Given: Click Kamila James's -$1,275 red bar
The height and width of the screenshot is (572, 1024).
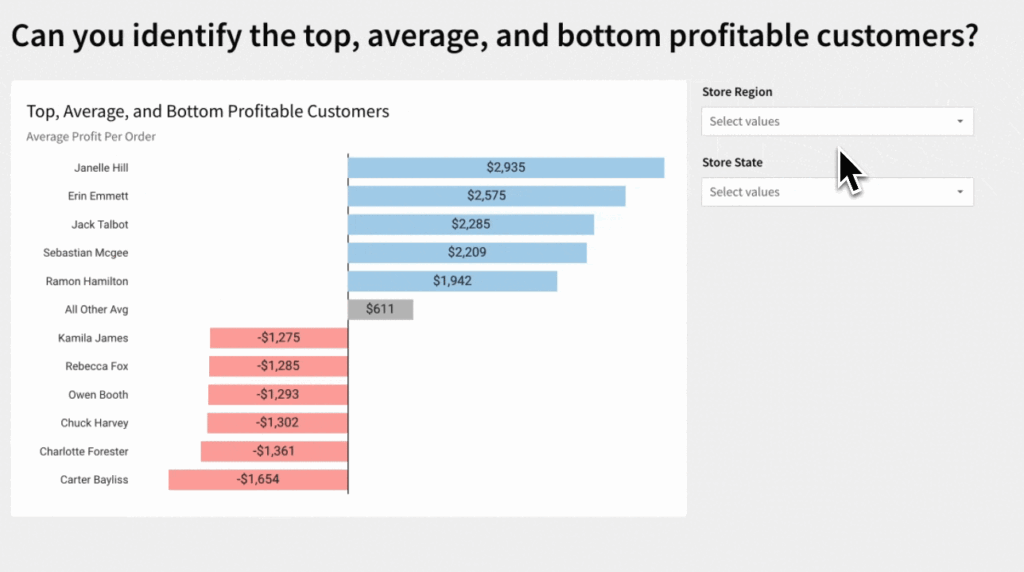Looking at the screenshot, I should coord(278,338).
